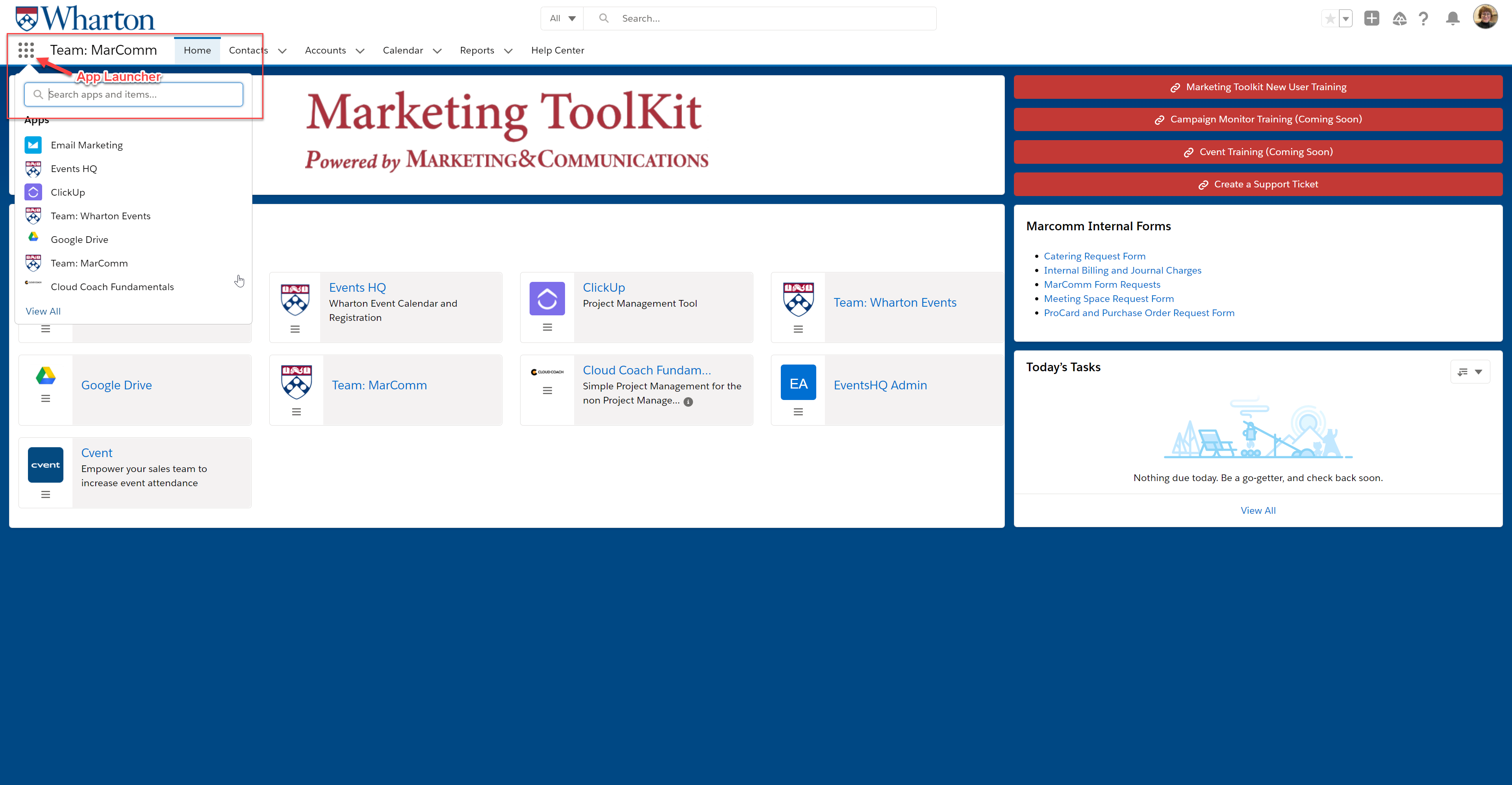Viewport: 1512px width, 785px height.
Task: Click View All under Today's Tasks
Action: pyautogui.click(x=1258, y=511)
